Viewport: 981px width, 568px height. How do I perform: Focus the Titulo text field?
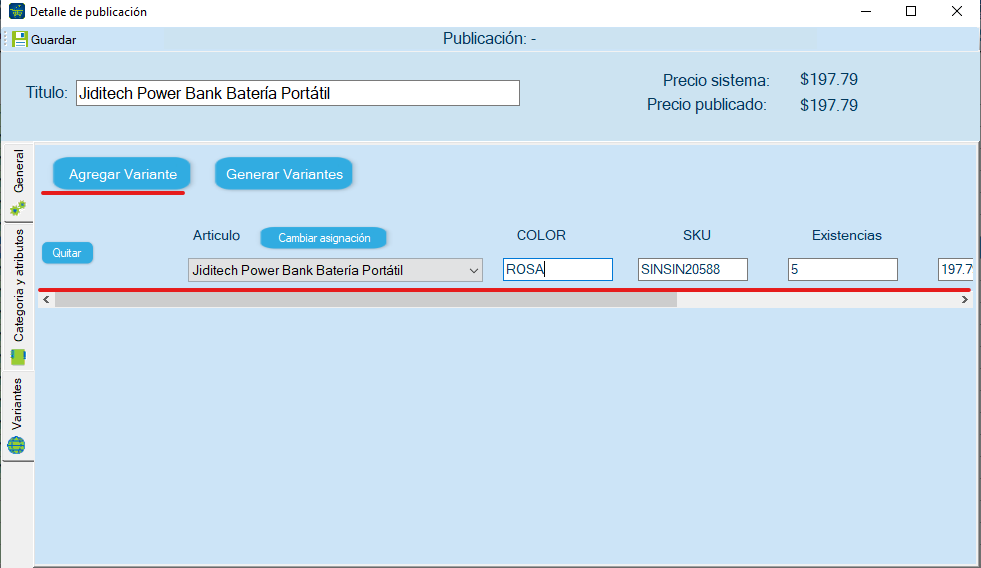pyautogui.click(x=298, y=93)
